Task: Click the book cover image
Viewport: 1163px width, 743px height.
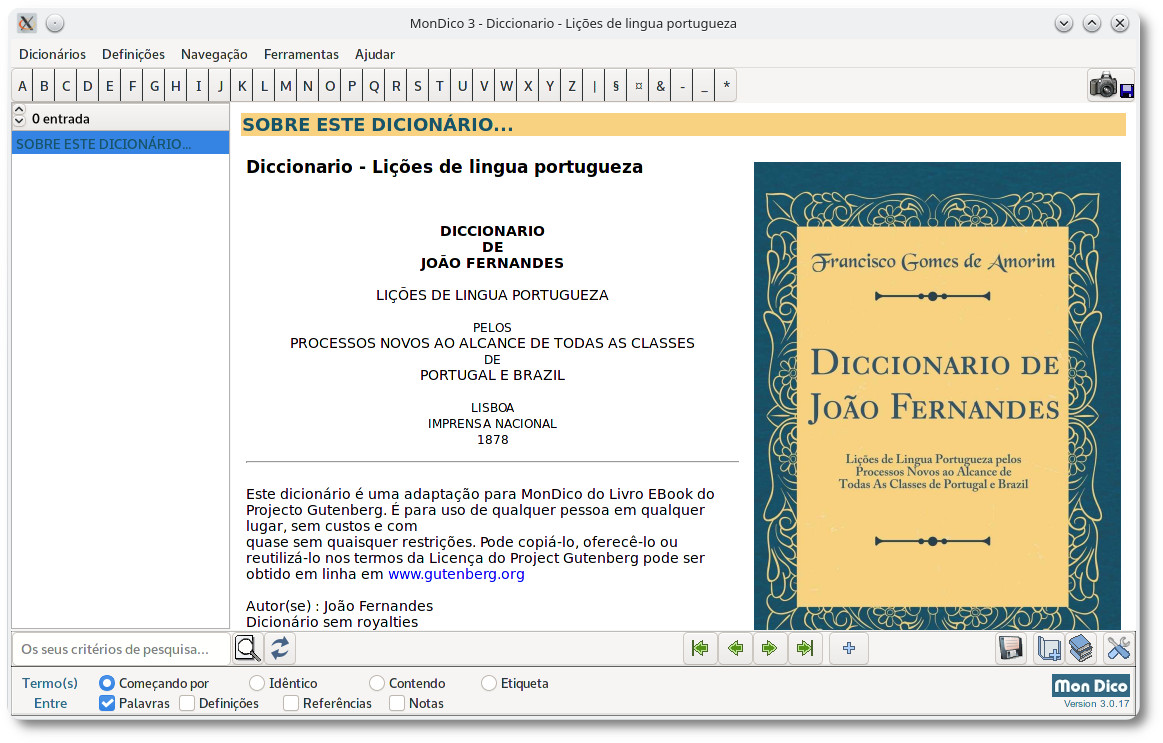Action: 937,396
